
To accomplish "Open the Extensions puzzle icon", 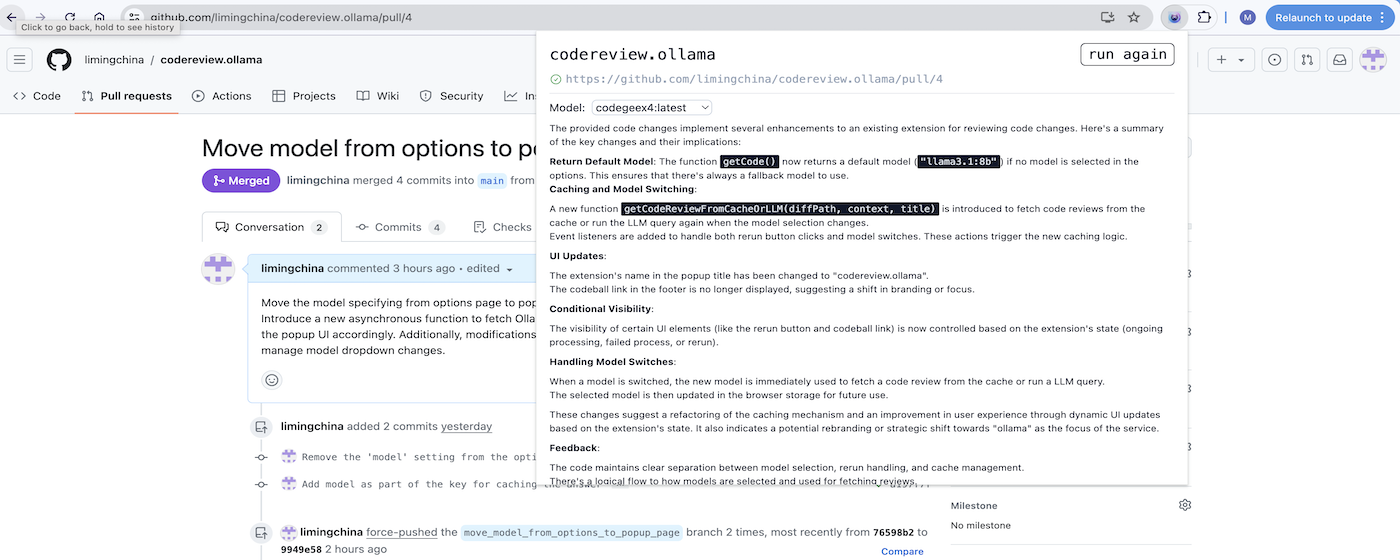I will (x=1204, y=17).
